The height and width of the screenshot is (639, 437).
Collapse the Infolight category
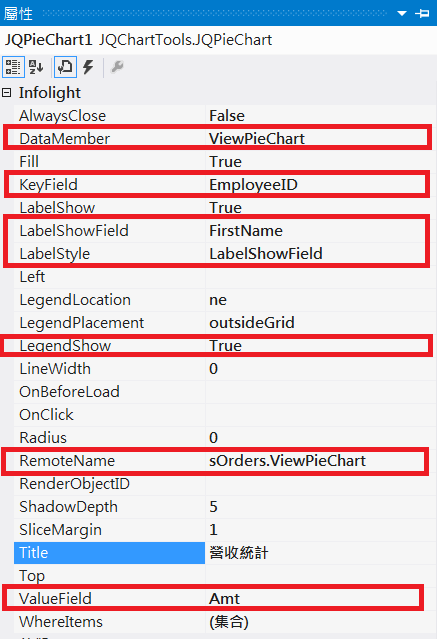point(7,93)
